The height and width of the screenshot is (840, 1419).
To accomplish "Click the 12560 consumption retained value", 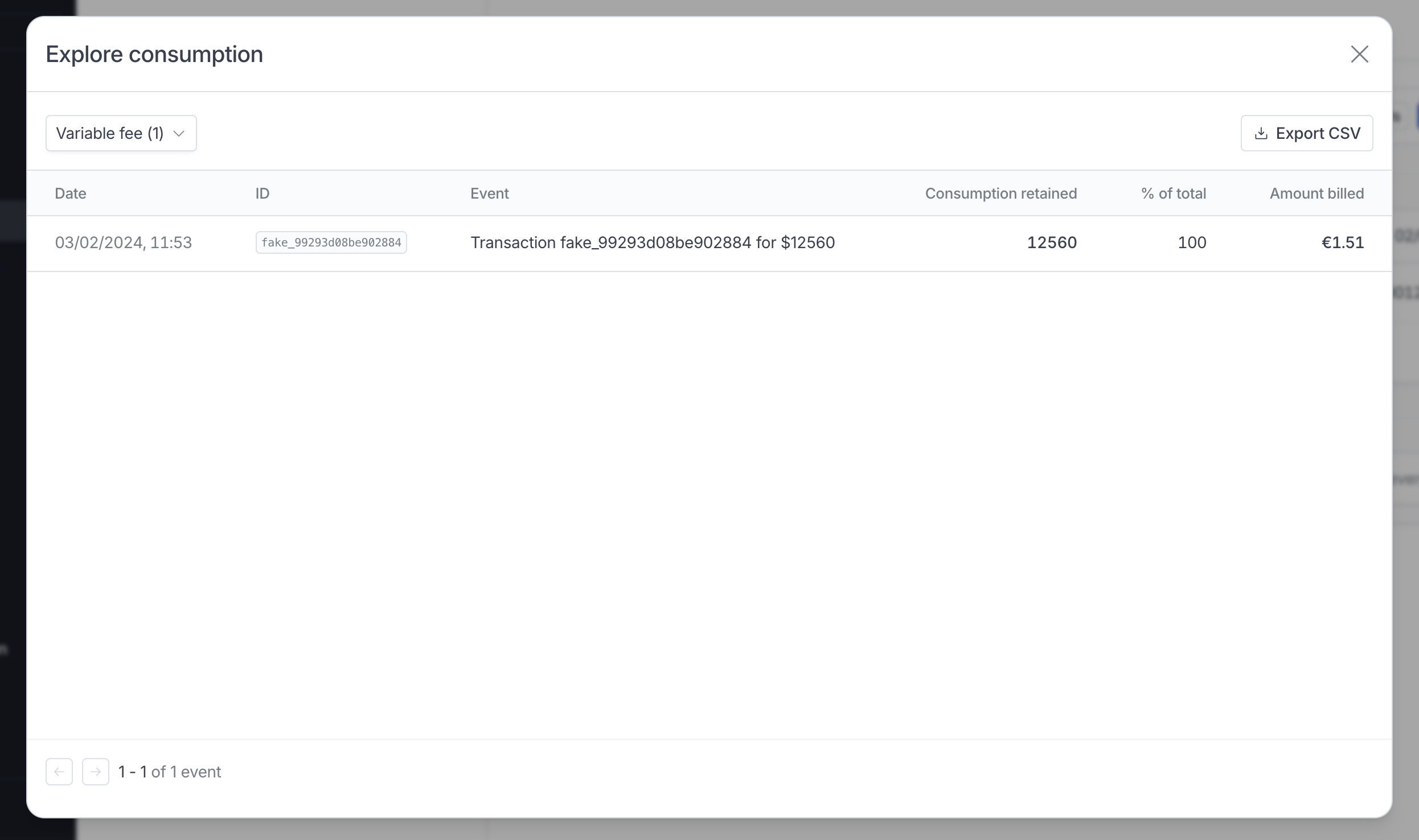I will [x=1051, y=242].
